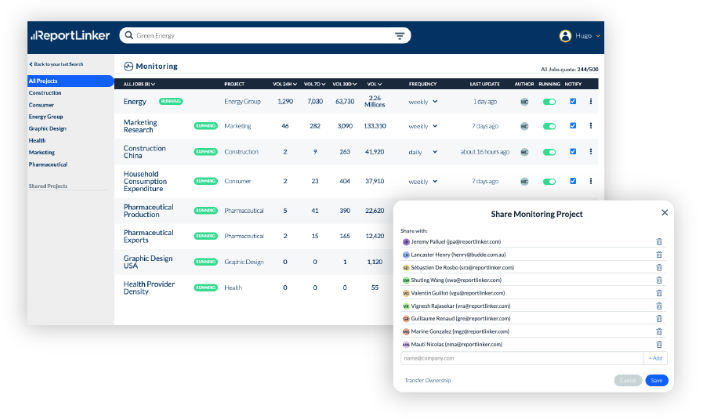Open frequency dropdown for Household Consumption job
The width and height of the screenshot is (716, 419).
point(423,182)
